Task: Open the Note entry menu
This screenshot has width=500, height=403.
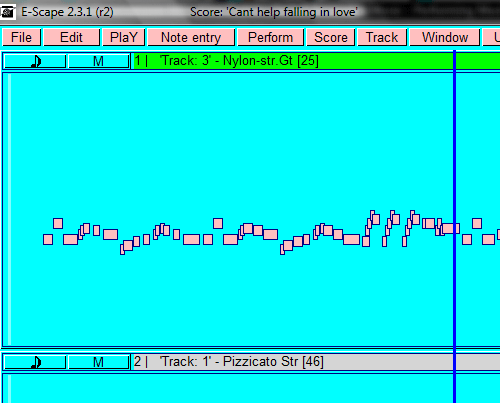Action: pyautogui.click(x=191, y=37)
